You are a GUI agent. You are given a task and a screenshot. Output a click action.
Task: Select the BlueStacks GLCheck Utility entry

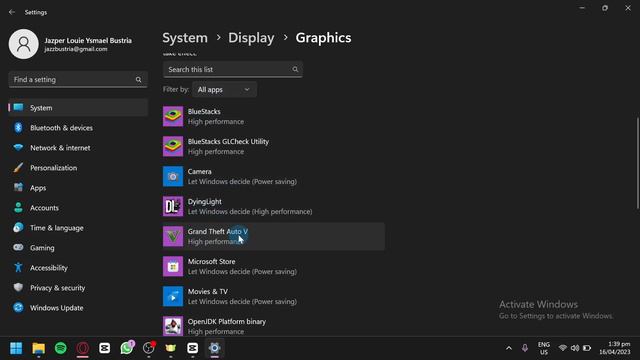pyautogui.click(x=273, y=146)
